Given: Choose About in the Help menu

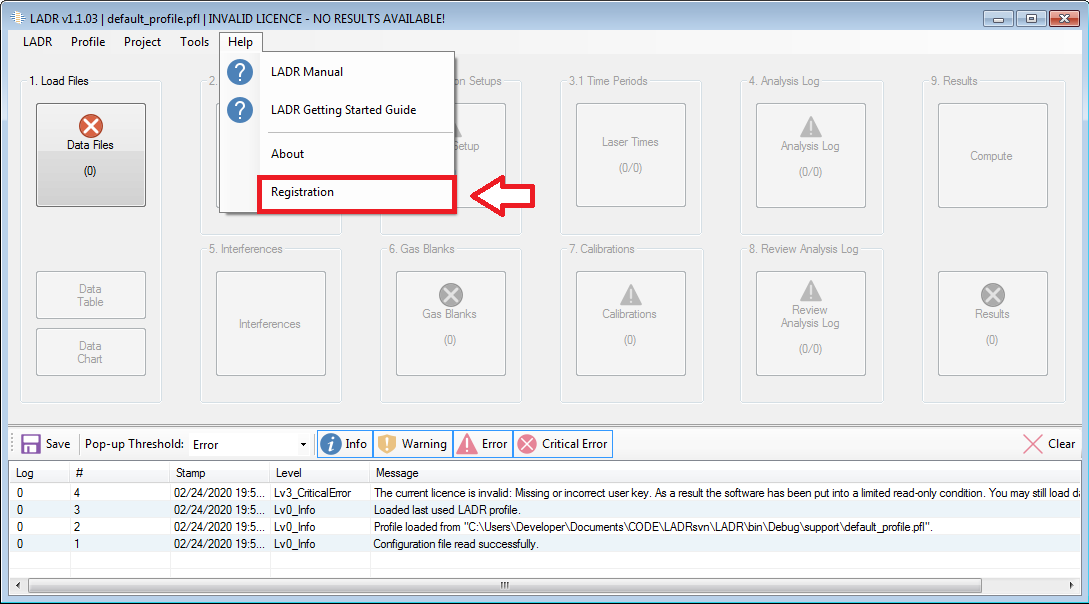Looking at the screenshot, I should point(288,154).
